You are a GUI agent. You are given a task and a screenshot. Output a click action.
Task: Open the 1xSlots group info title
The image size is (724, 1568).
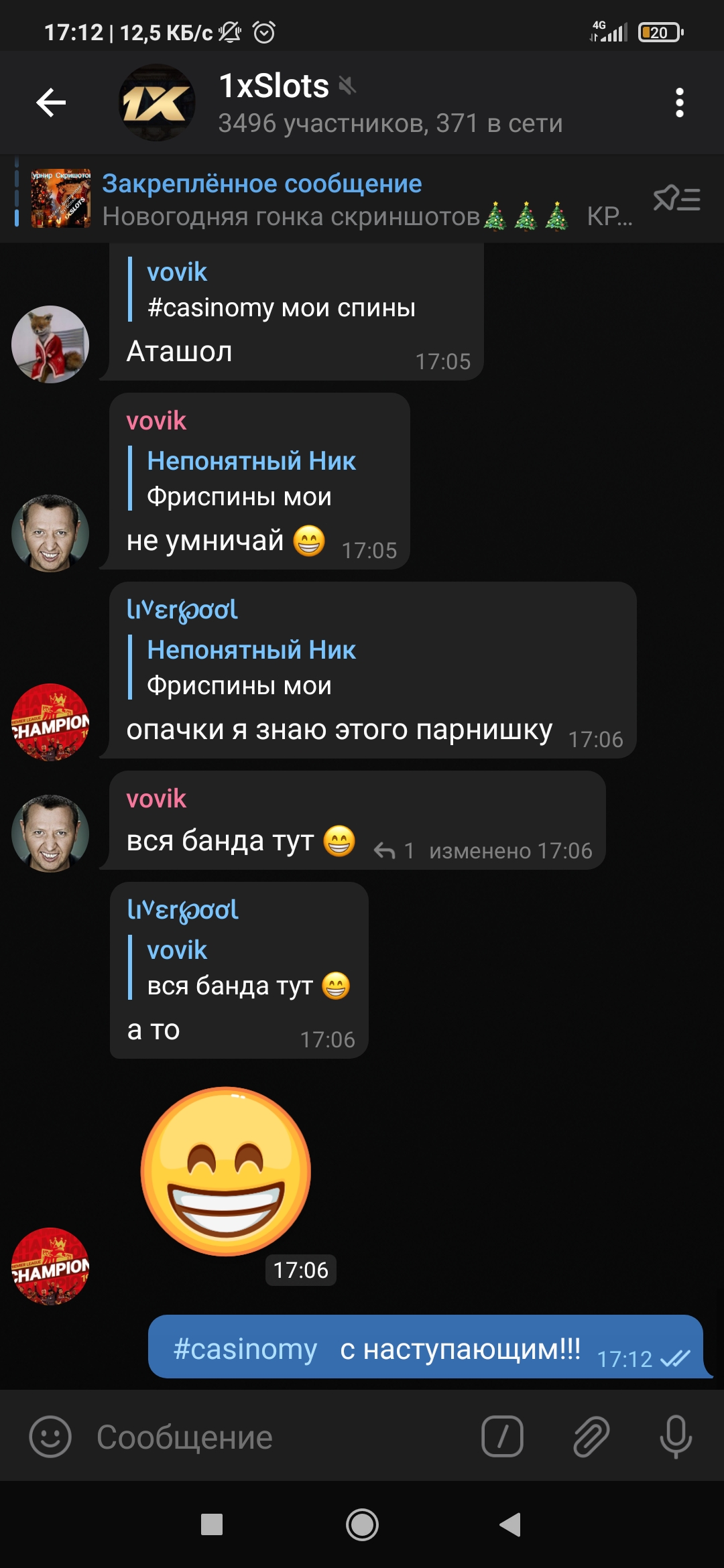coord(274,86)
